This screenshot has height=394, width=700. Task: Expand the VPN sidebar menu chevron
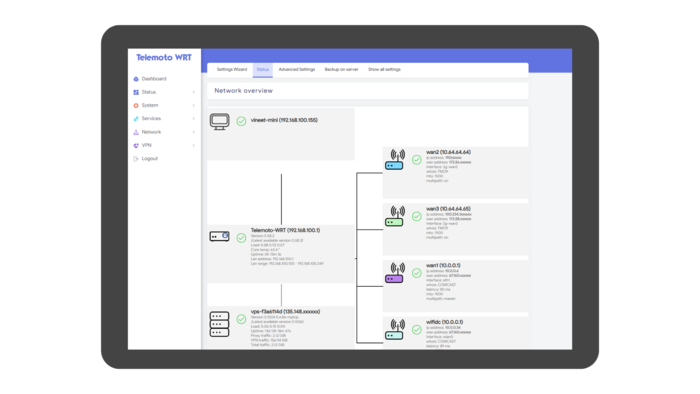[x=194, y=145]
